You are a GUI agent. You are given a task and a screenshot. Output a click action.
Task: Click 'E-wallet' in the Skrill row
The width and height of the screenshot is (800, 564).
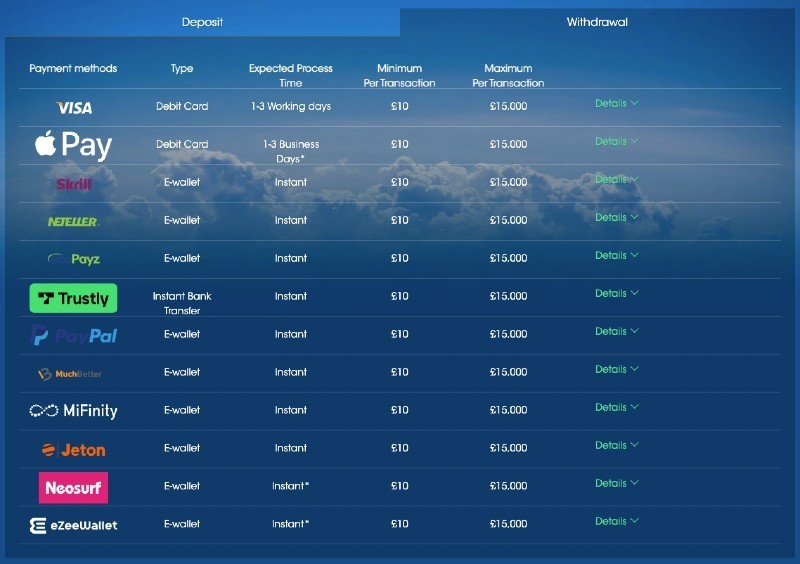pos(182,182)
